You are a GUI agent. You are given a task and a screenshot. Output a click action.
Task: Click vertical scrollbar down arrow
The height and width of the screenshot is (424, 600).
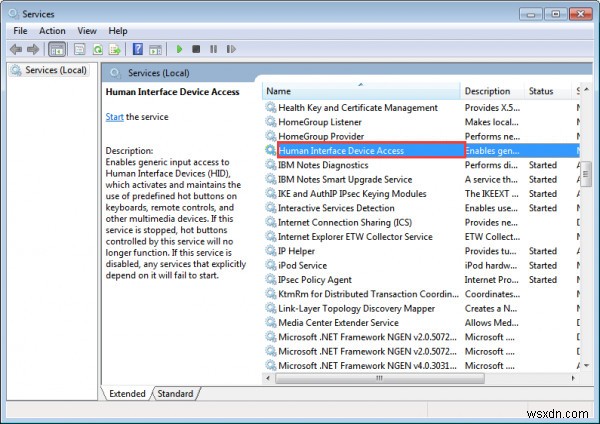(587, 365)
